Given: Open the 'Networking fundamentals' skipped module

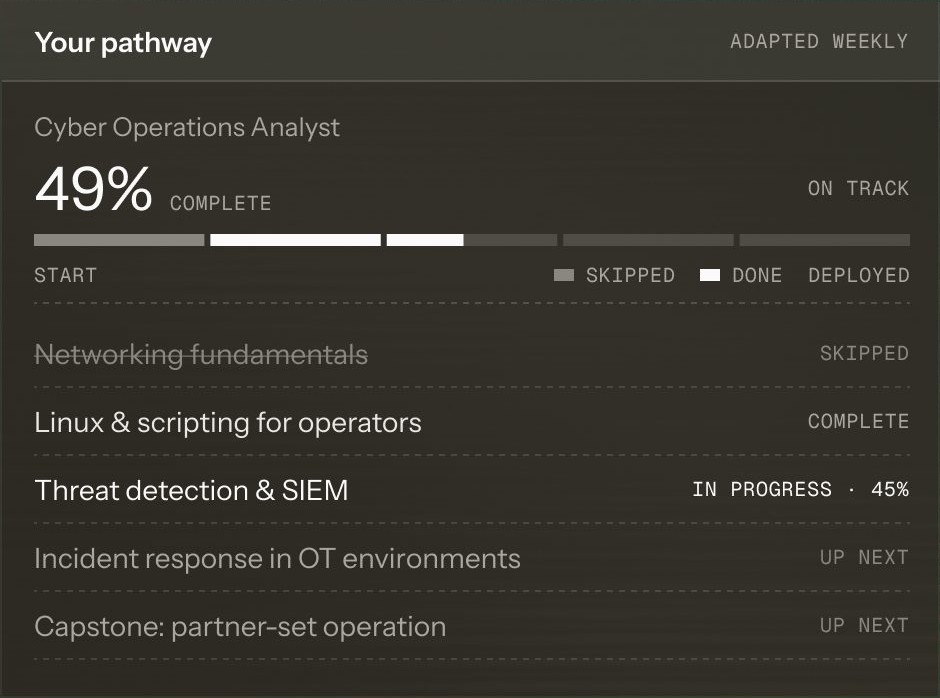Looking at the screenshot, I should click(201, 354).
